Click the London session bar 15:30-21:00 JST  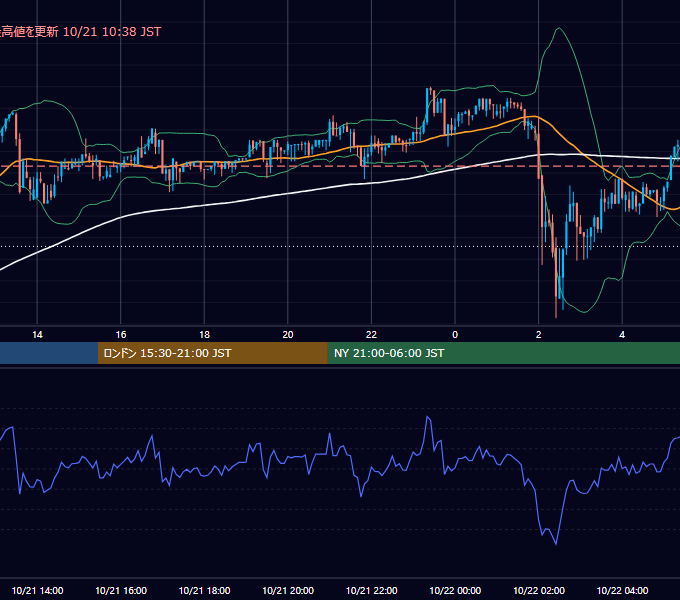[212, 353]
